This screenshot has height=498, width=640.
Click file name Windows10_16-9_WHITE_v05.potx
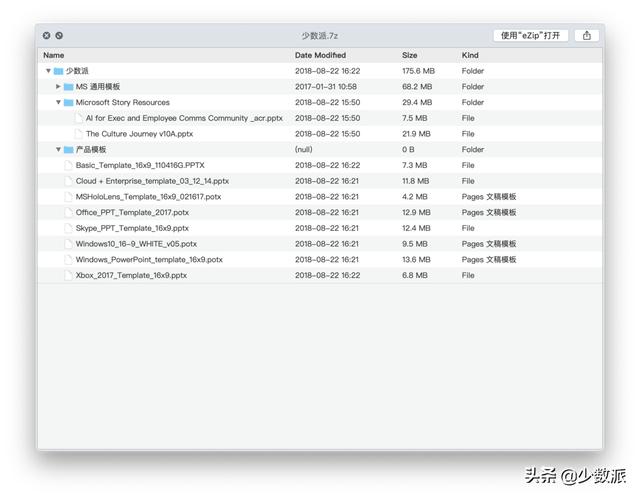pos(136,244)
